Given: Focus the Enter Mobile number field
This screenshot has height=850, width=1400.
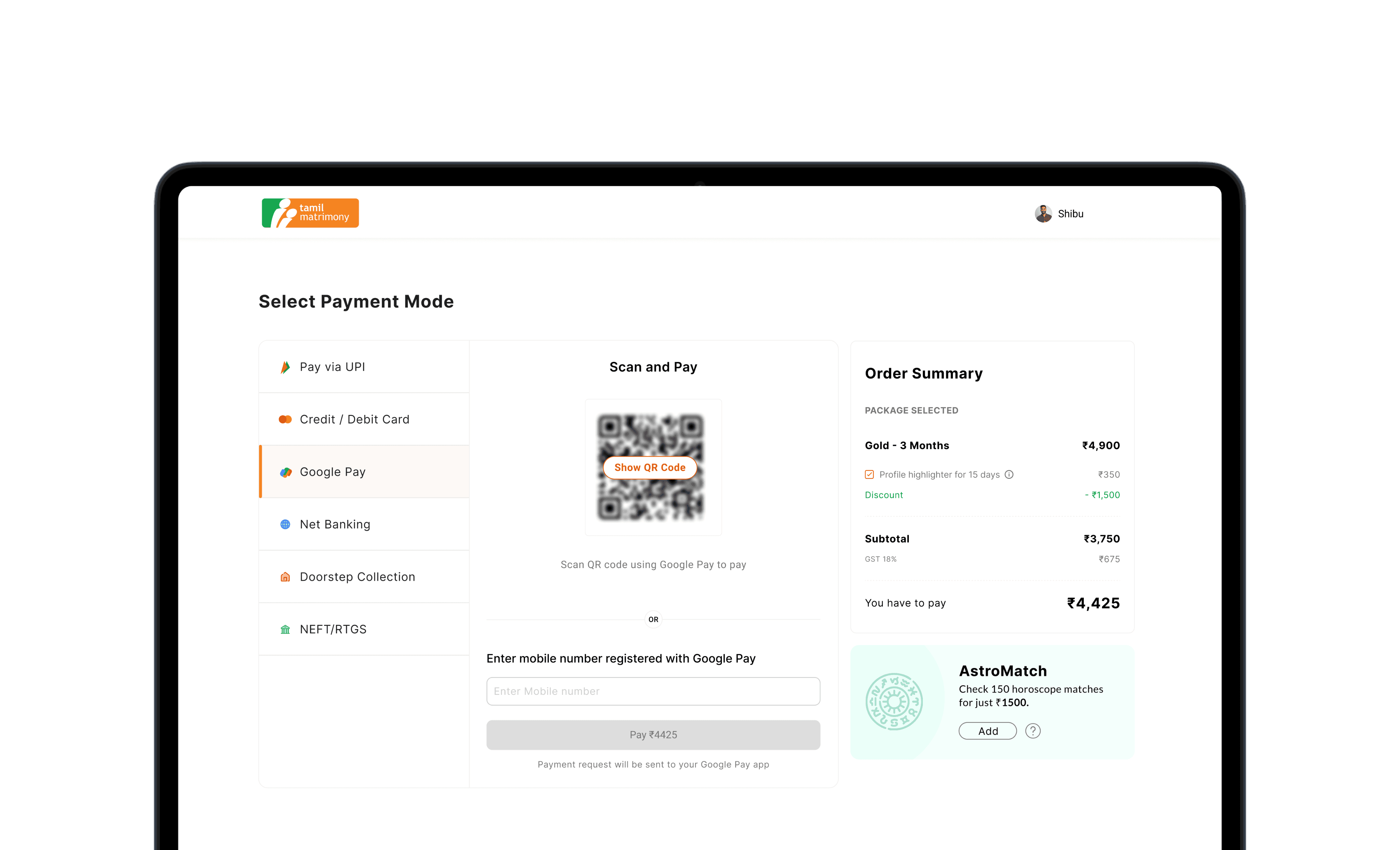Looking at the screenshot, I should (x=654, y=691).
